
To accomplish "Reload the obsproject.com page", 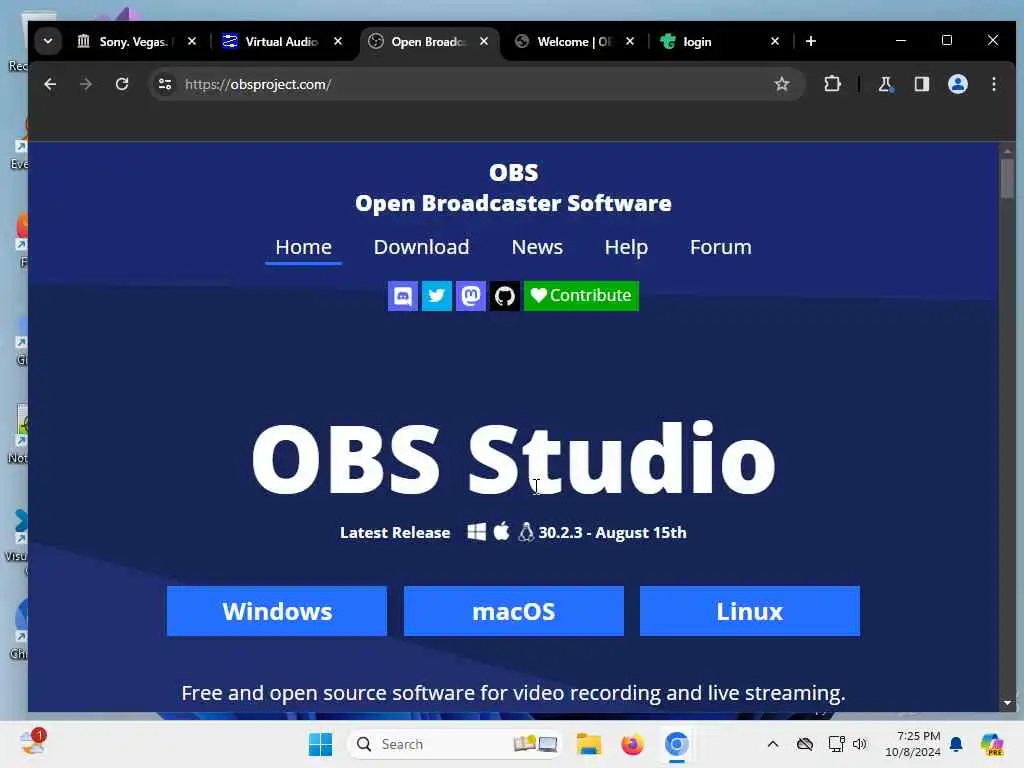I will (x=121, y=84).
